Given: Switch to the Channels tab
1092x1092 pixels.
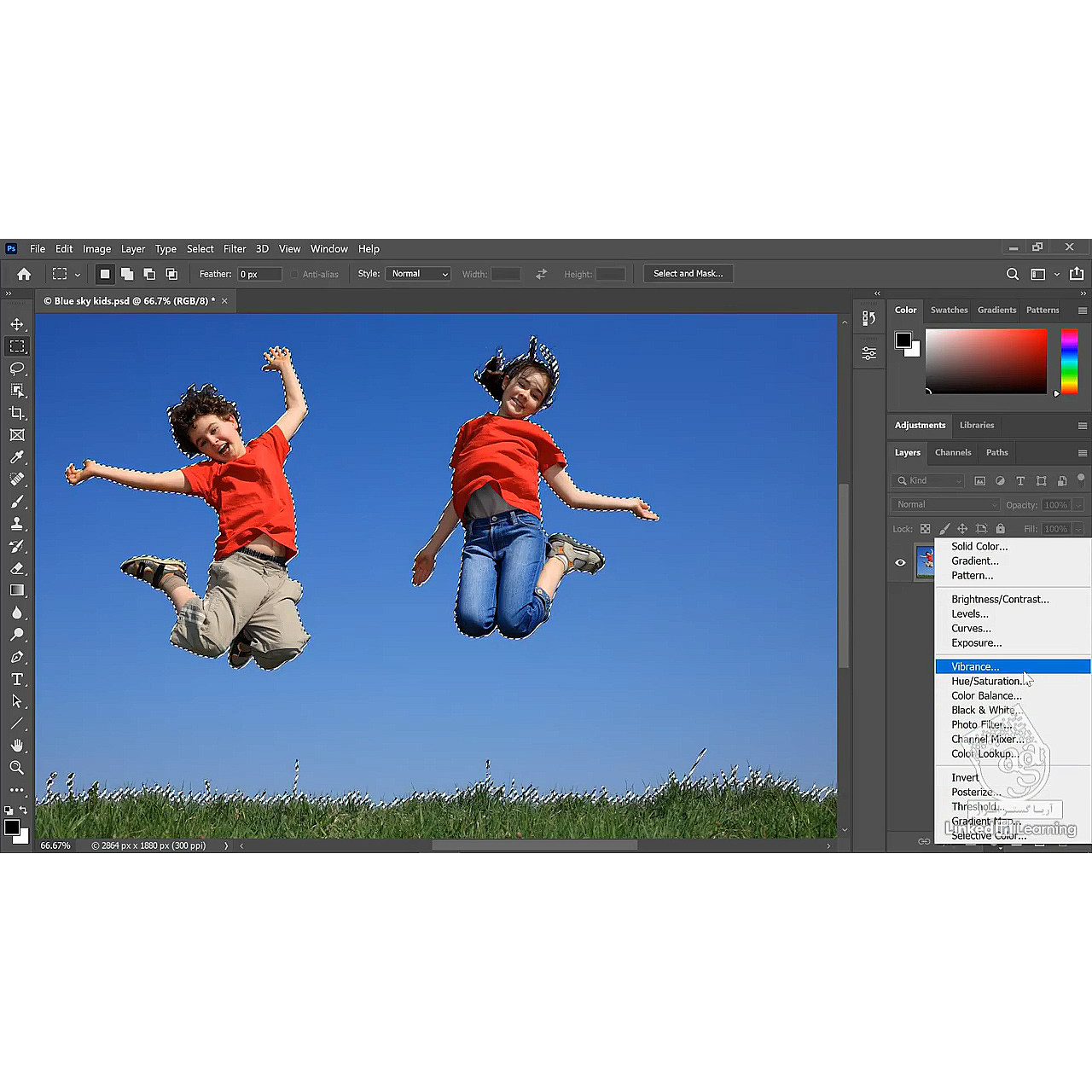Looking at the screenshot, I should tap(953, 452).
